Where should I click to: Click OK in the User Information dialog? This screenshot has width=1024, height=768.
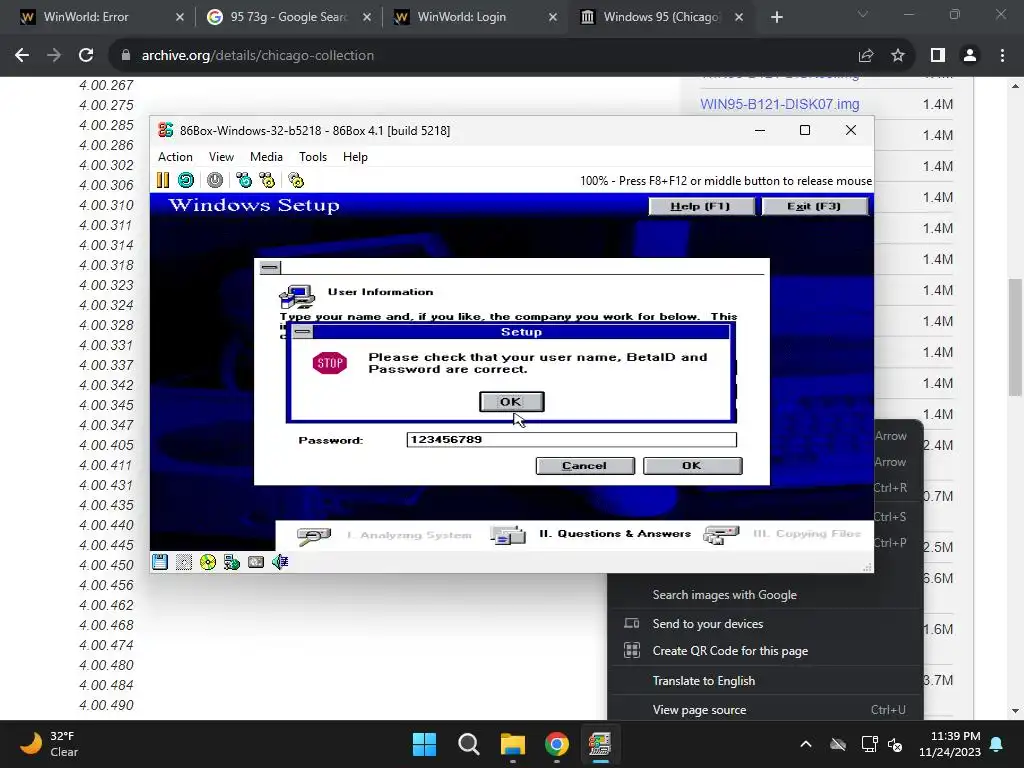[x=692, y=466]
